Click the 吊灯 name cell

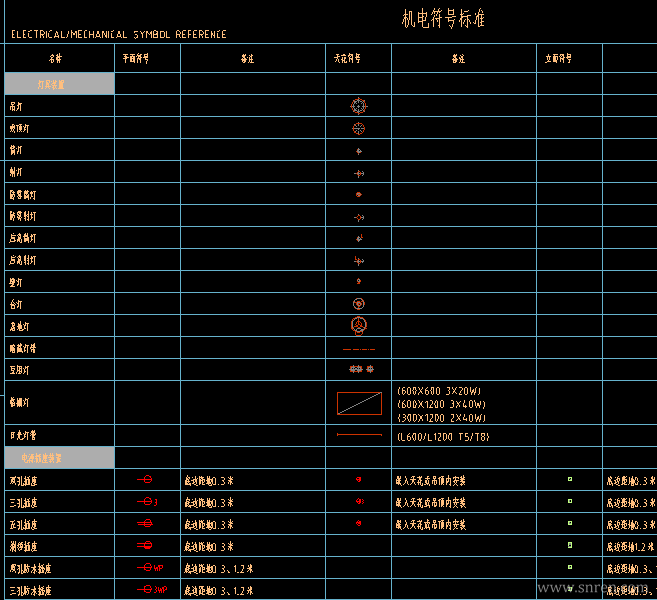(x=59, y=106)
